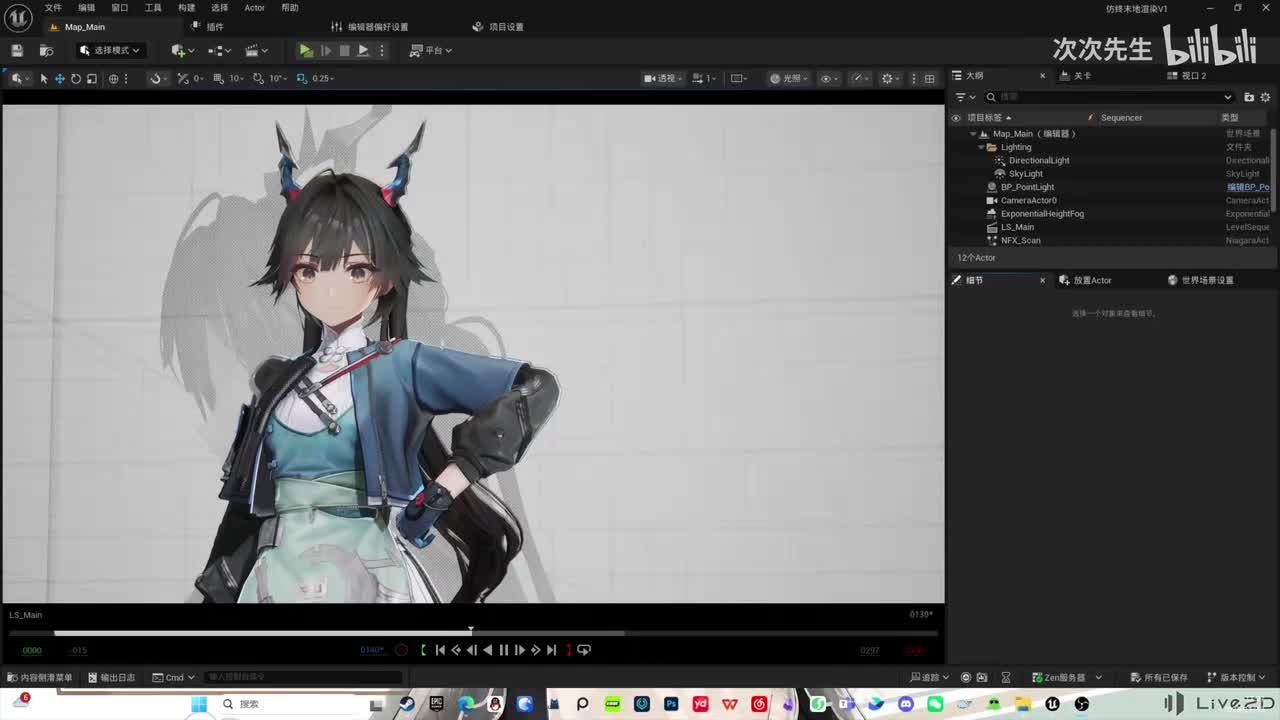Image resolution: width=1280 pixels, height=720 pixels.
Task: Open the play options three-dot menu
Action: tap(381, 50)
